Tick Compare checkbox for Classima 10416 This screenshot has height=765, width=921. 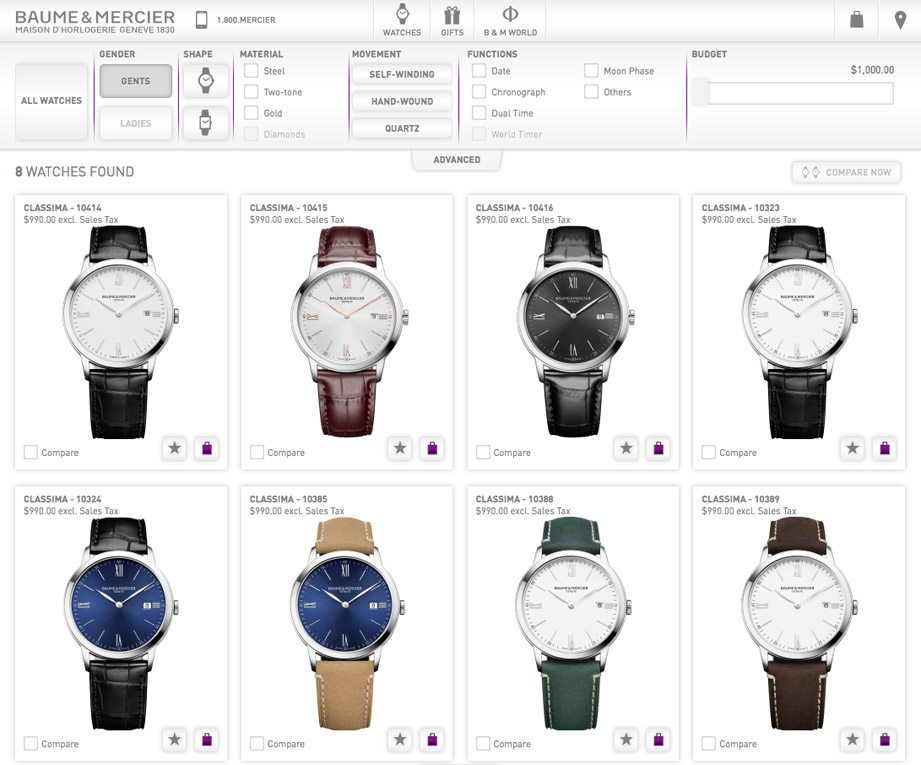click(484, 453)
